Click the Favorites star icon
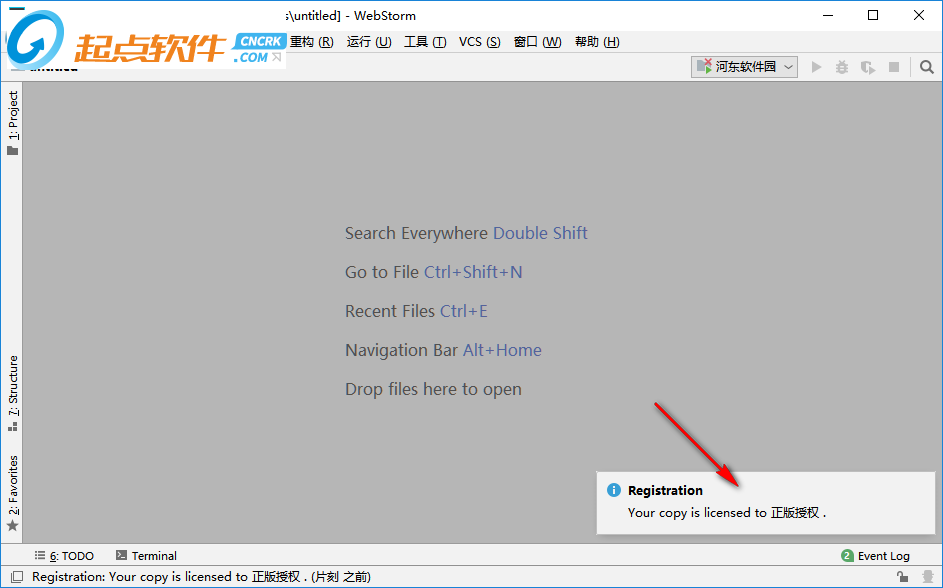 tap(13, 525)
